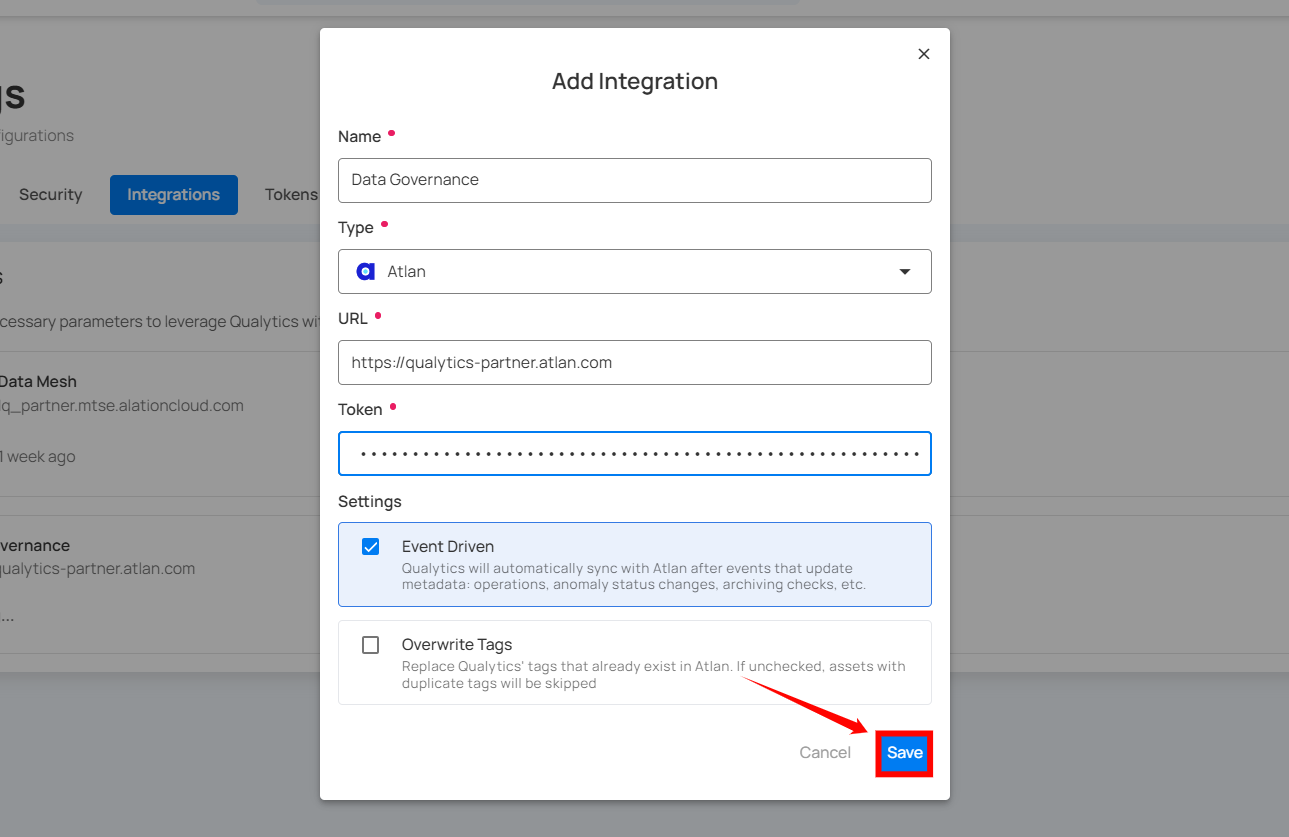The width and height of the screenshot is (1289, 837).
Task: Enable the Overwrite Tags checkbox
Action: pyautogui.click(x=371, y=645)
